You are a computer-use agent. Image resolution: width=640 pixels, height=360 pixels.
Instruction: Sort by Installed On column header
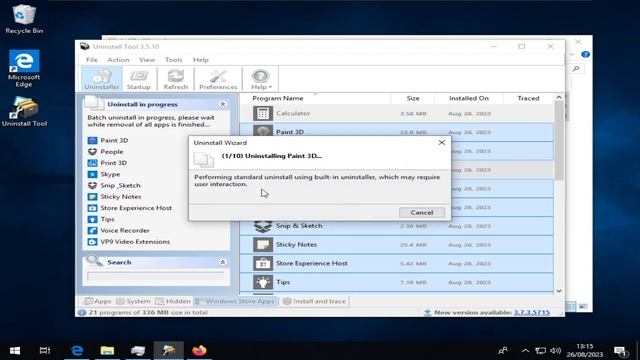(469, 98)
